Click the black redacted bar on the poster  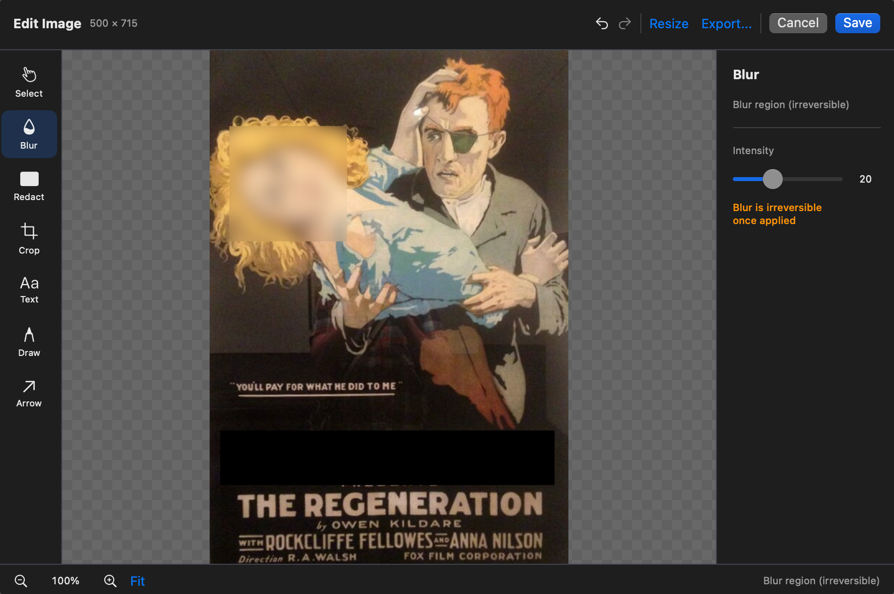coord(387,458)
